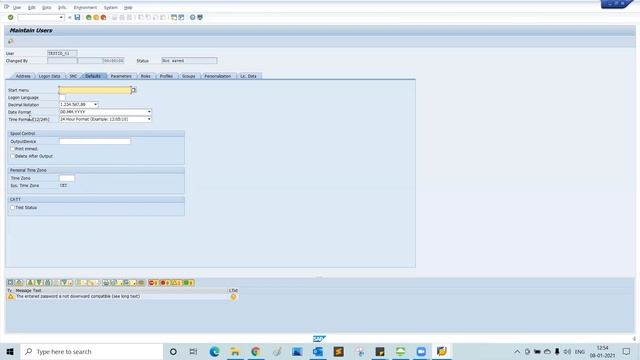This screenshot has height=360, width=640.
Task: Save the user with the floppy disk icon
Action: pyautogui.click(x=77, y=18)
